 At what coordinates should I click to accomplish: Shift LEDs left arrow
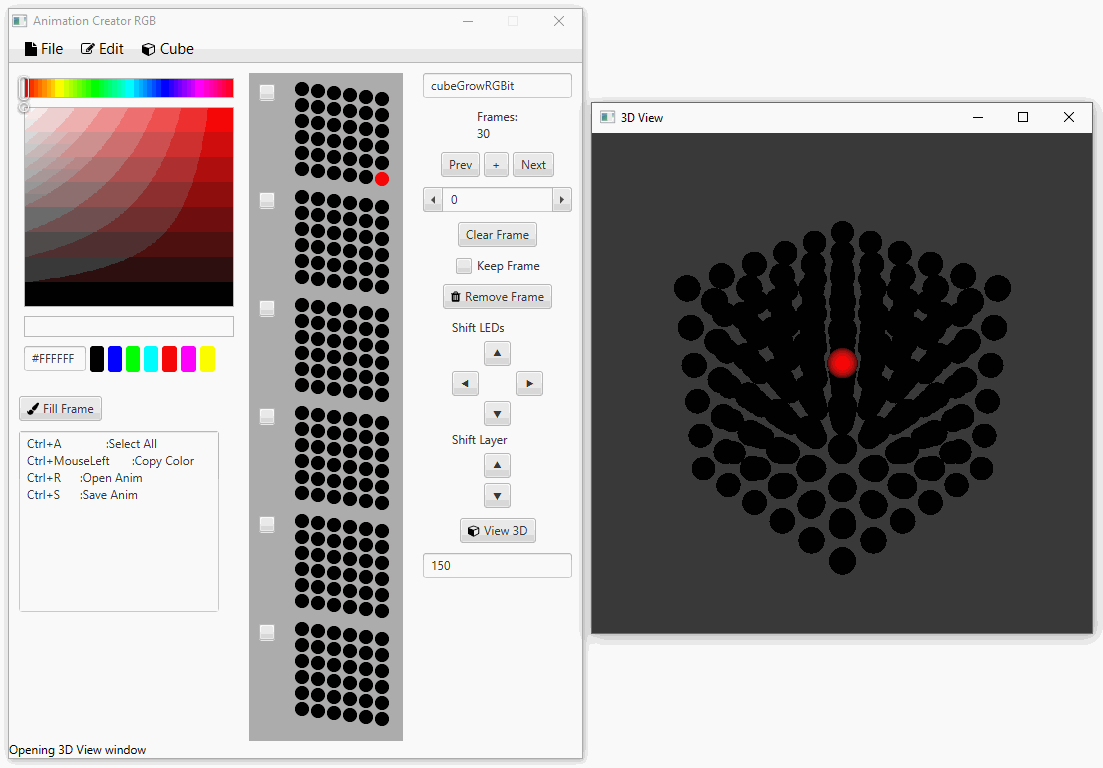465,383
